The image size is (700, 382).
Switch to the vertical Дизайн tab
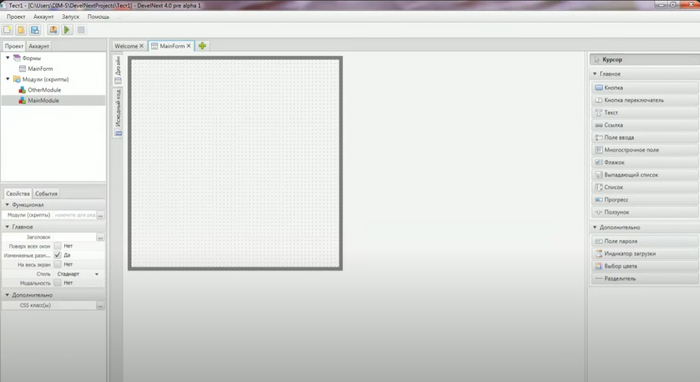pos(117,70)
